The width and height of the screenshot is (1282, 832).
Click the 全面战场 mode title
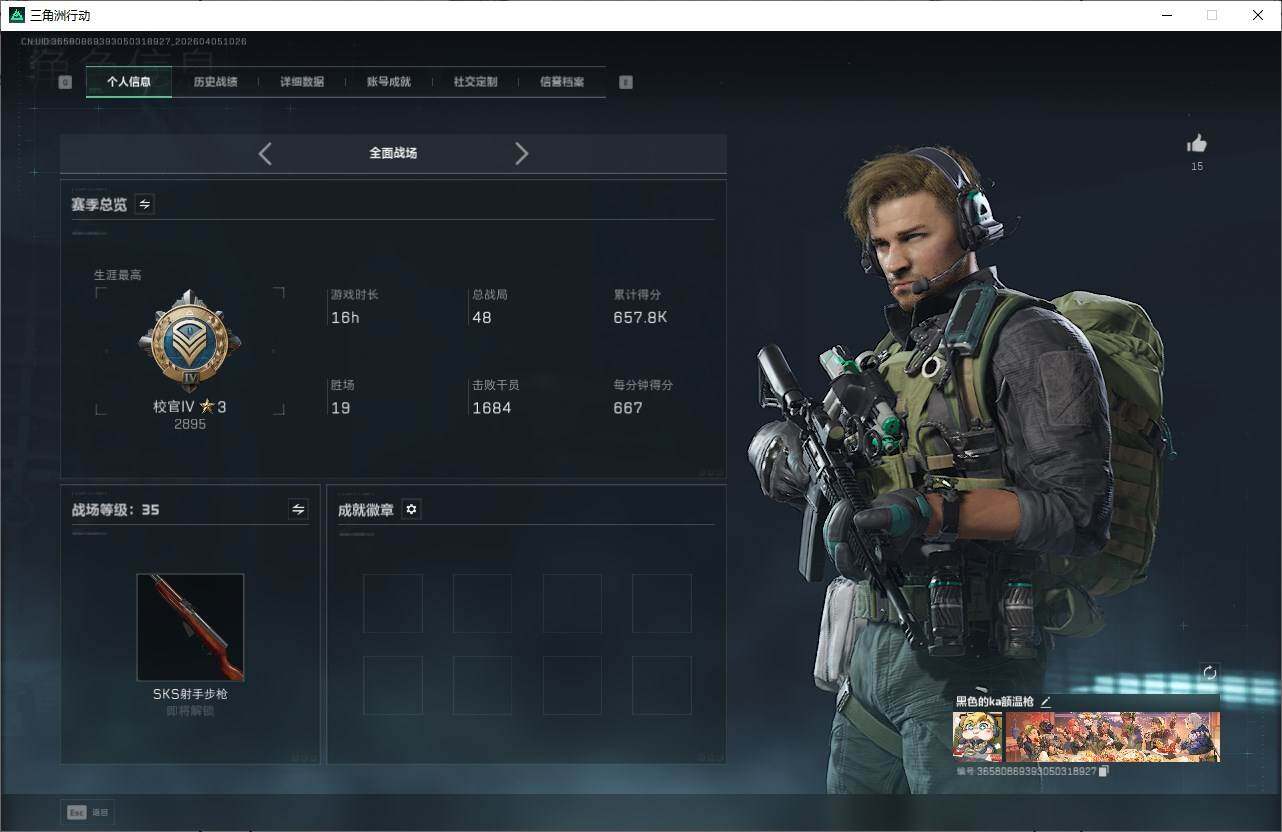pyautogui.click(x=393, y=153)
